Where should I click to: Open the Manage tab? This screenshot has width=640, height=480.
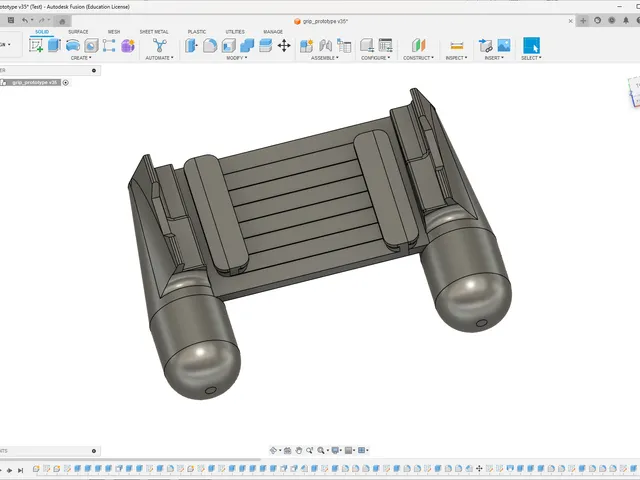(273, 32)
